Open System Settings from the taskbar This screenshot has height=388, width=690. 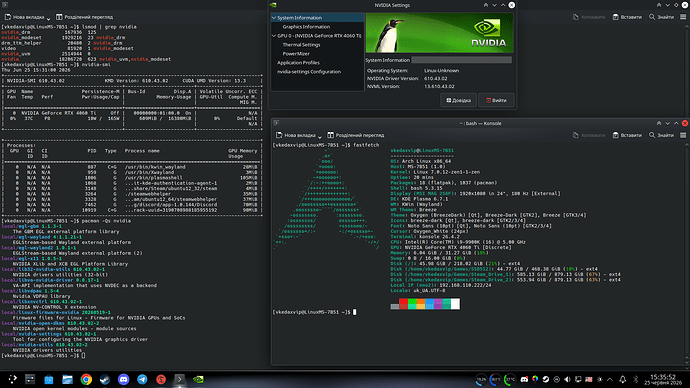[x=30, y=379]
